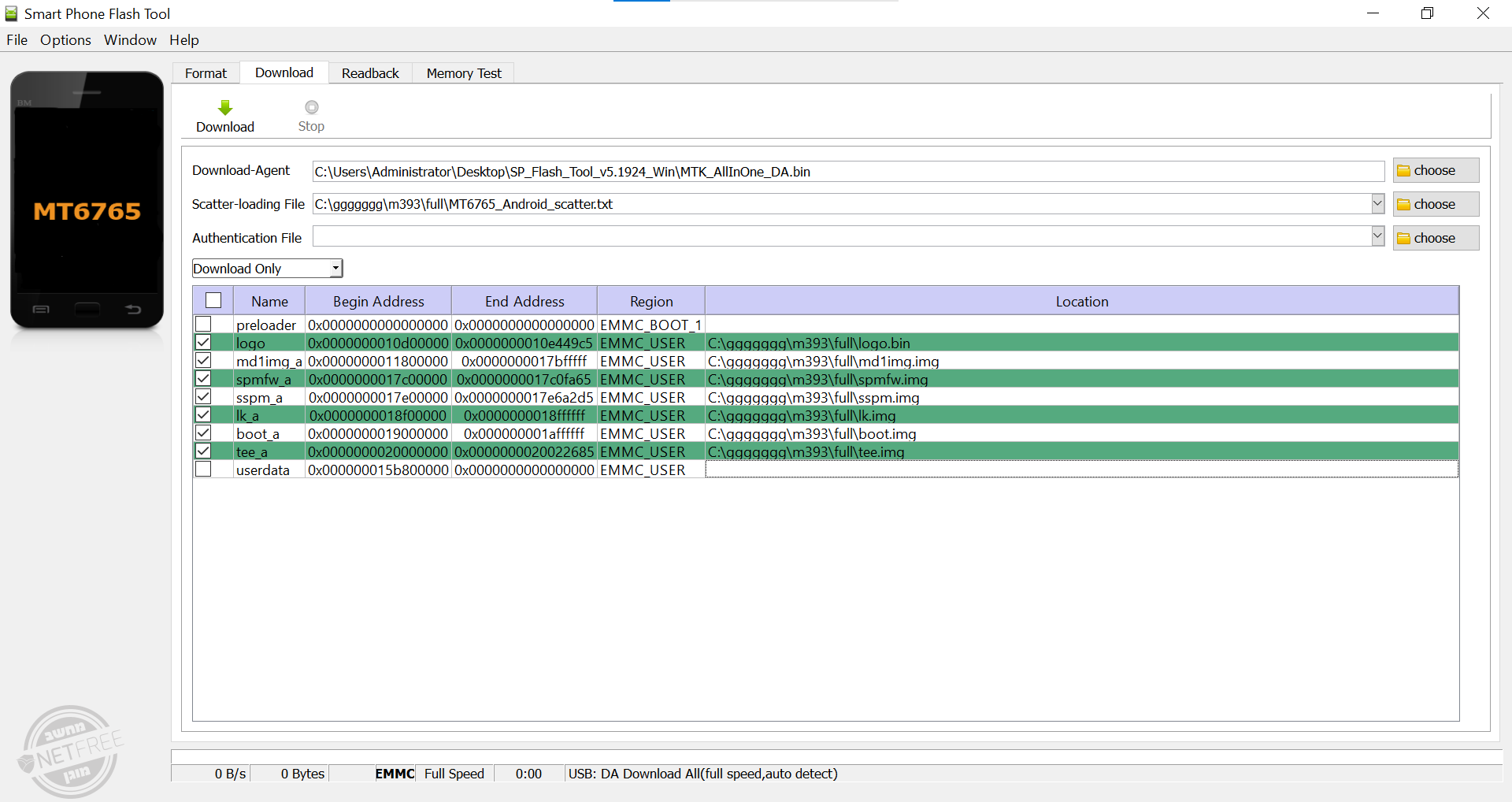Click the green Download arrow icon
The width and height of the screenshot is (1512, 802).
pyautogui.click(x=225, y=108)
